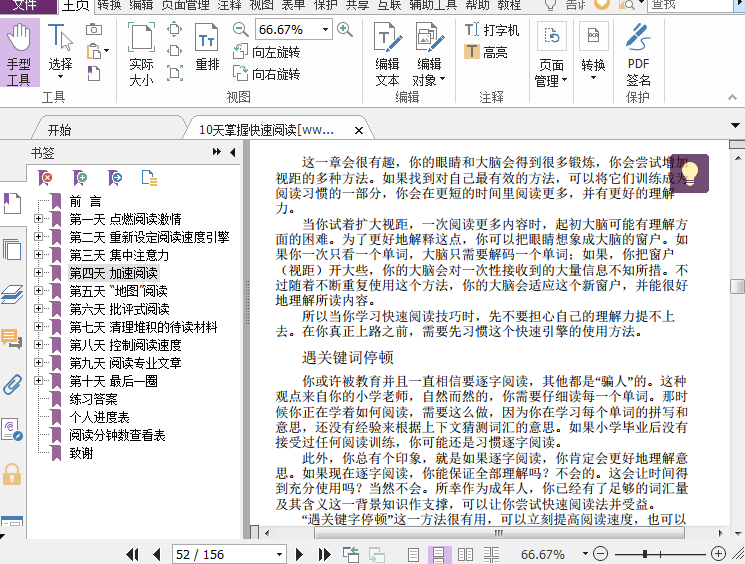Open the Protect ribbon tab
745x564 pixels.
click(x=325, y=6)
